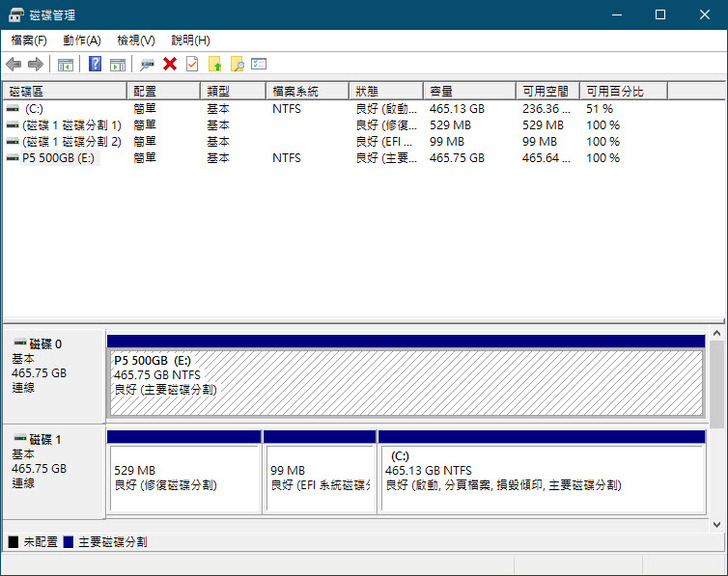Image resolution: width=728 pixels, height=576 pixels.
Task: Click the Back arrow toolbar icon
Action: pos(13,64)
